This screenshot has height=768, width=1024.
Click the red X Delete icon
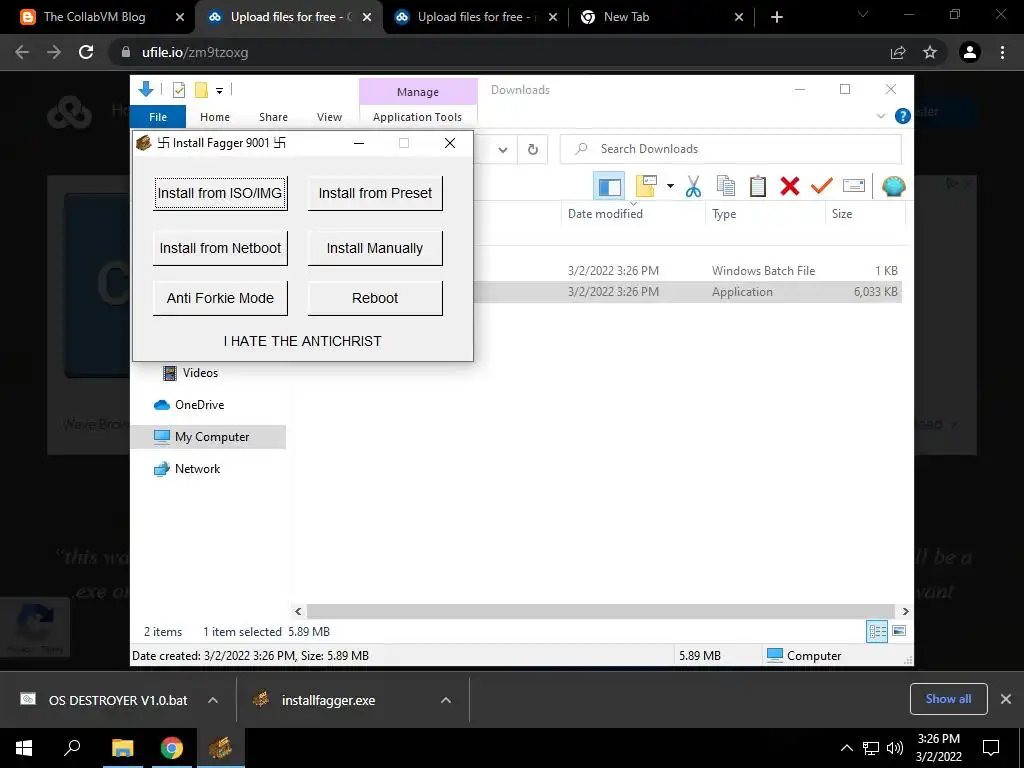coord(790,186)
